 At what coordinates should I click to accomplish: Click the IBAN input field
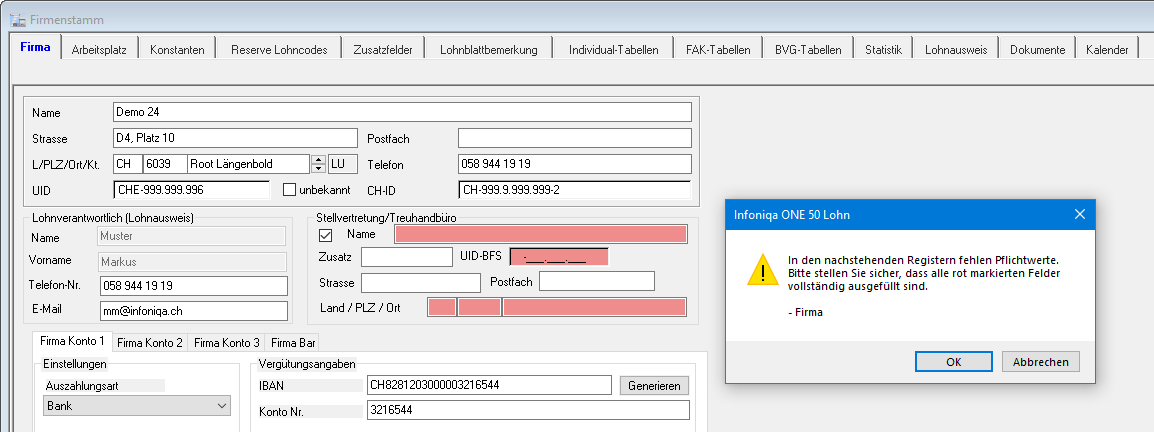pyautogui.click(x=489, y=385)
